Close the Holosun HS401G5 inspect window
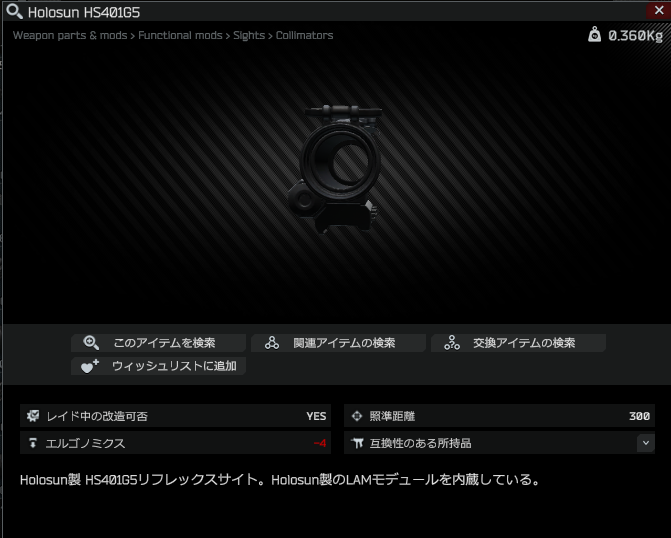The width and height of the screenshot is (671, 538). (x=659, y=10)
